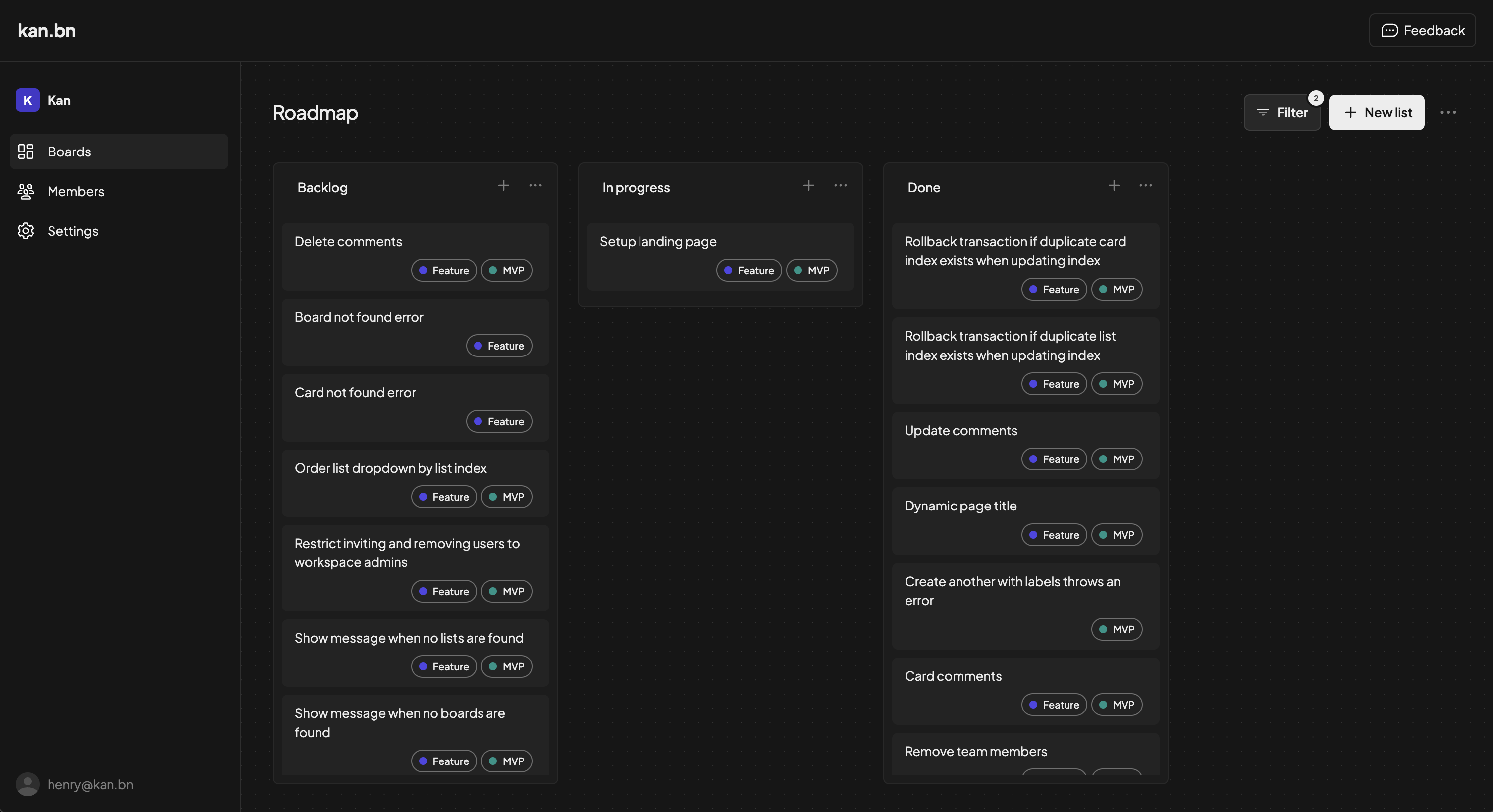Click the plus icon on the In progress list
Viewport: 1493px width, 812px height.
point(808,186)
